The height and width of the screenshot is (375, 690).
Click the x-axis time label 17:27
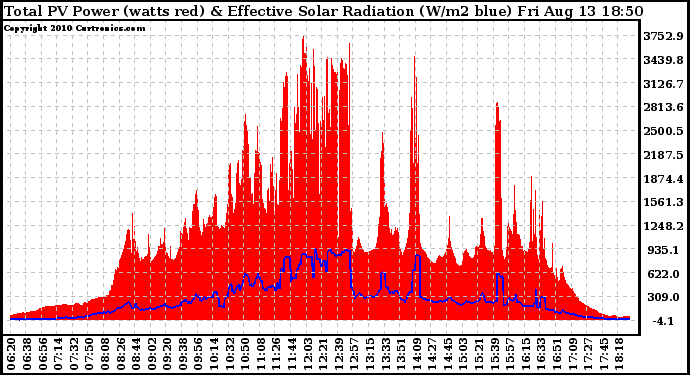click(x=589, y=354)
